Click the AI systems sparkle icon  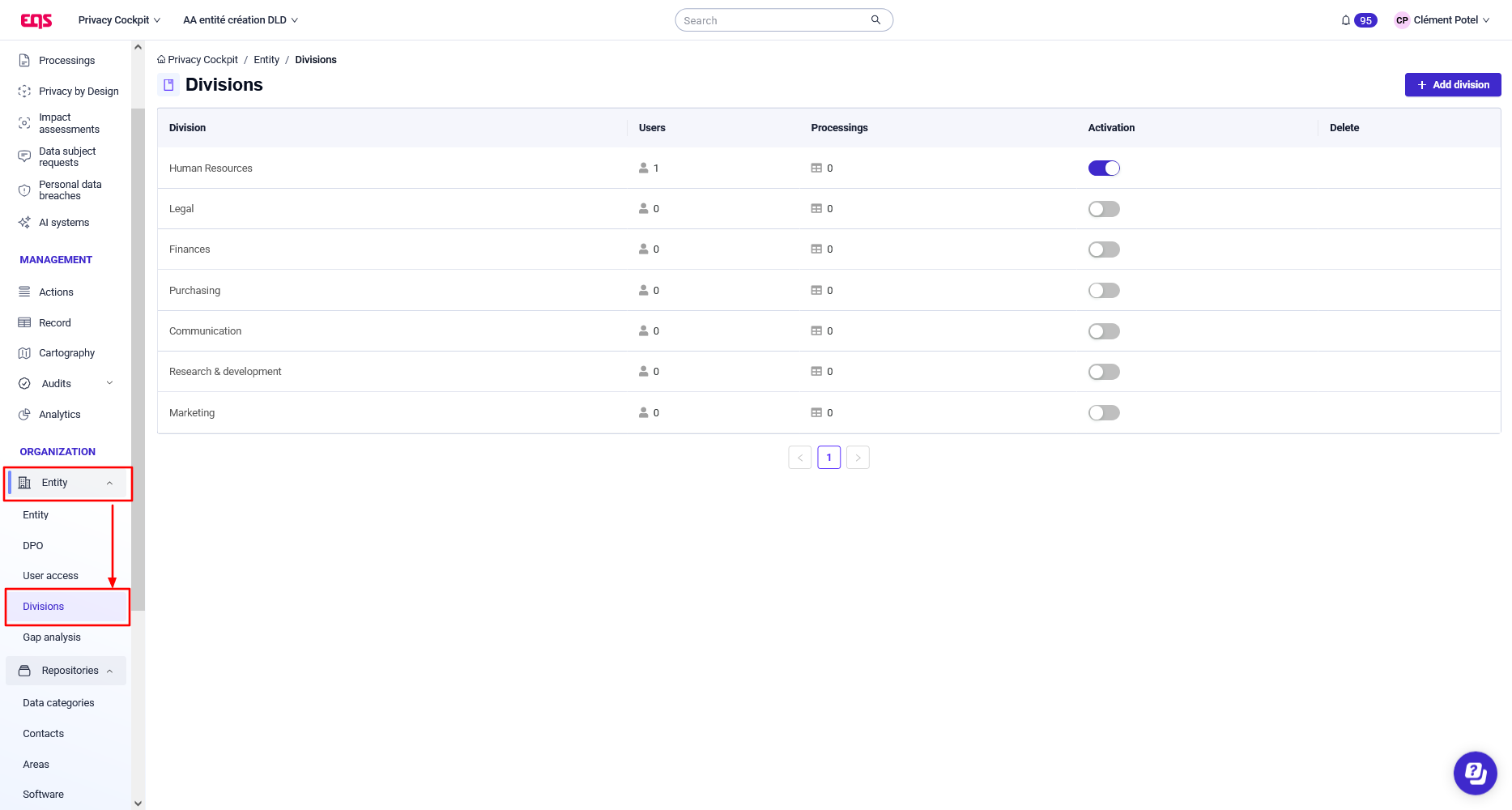[x=24, y=223]
